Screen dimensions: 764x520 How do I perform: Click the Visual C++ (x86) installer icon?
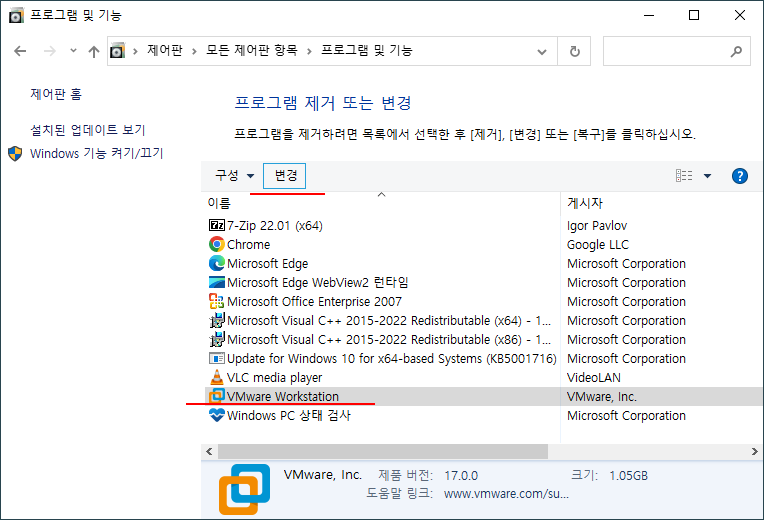217,339
